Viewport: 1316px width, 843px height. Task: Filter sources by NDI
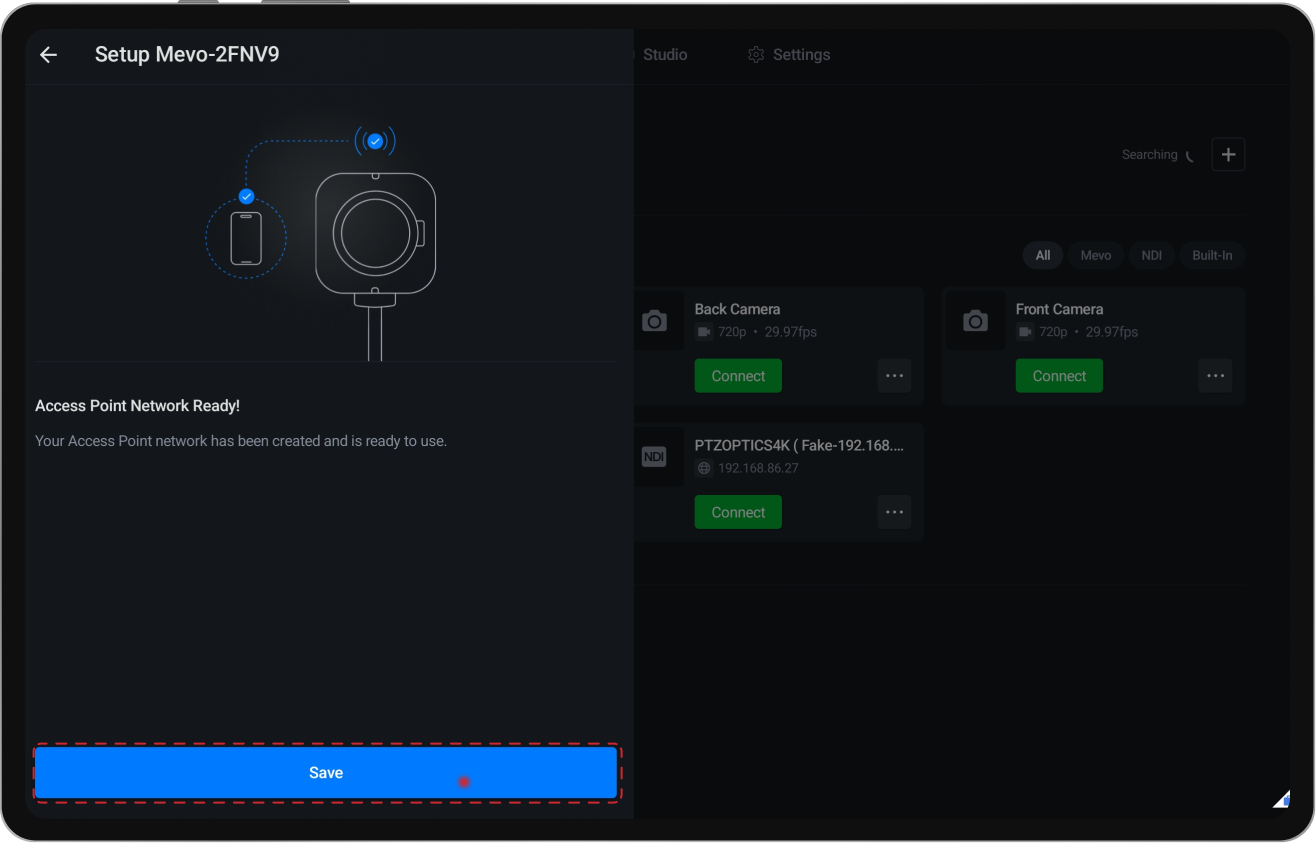(x=1152, y=255)
